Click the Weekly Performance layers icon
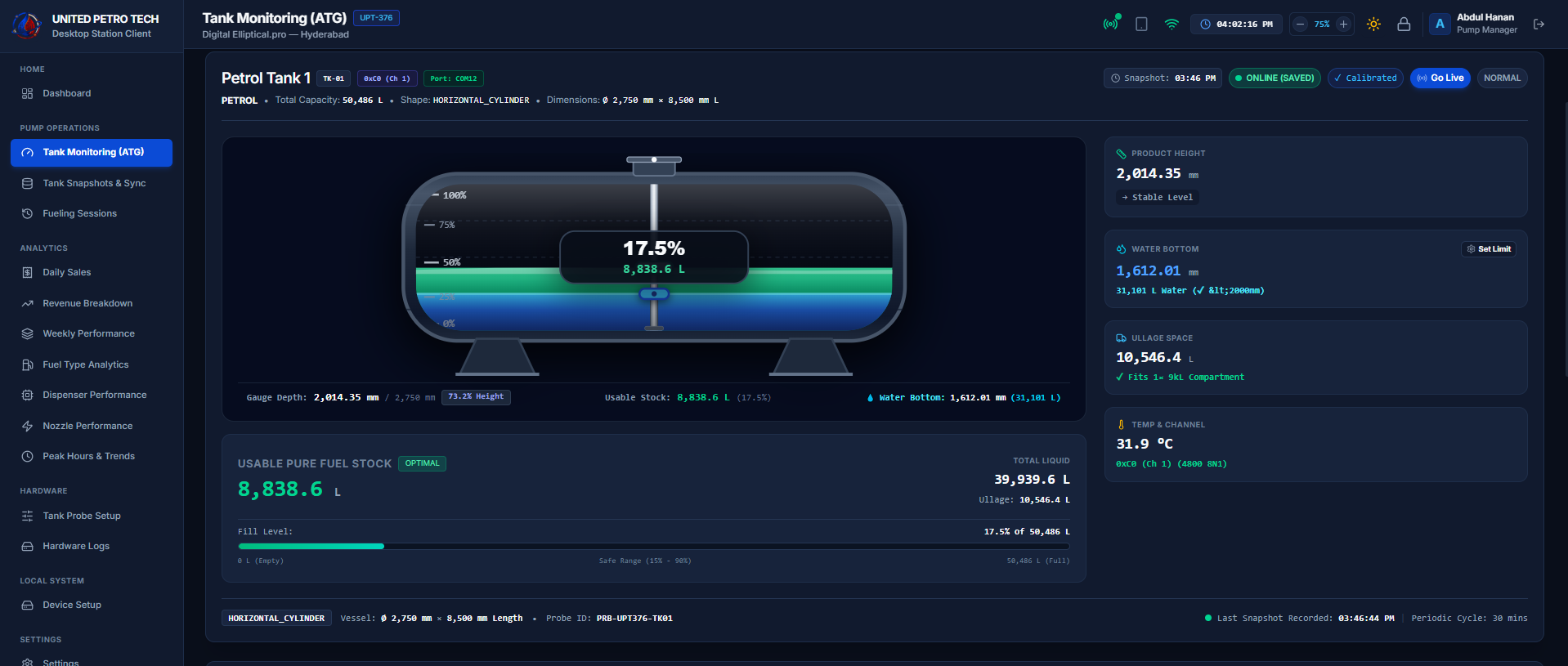The width and height of the screenshot is (1568, 666). pos(28,334)
